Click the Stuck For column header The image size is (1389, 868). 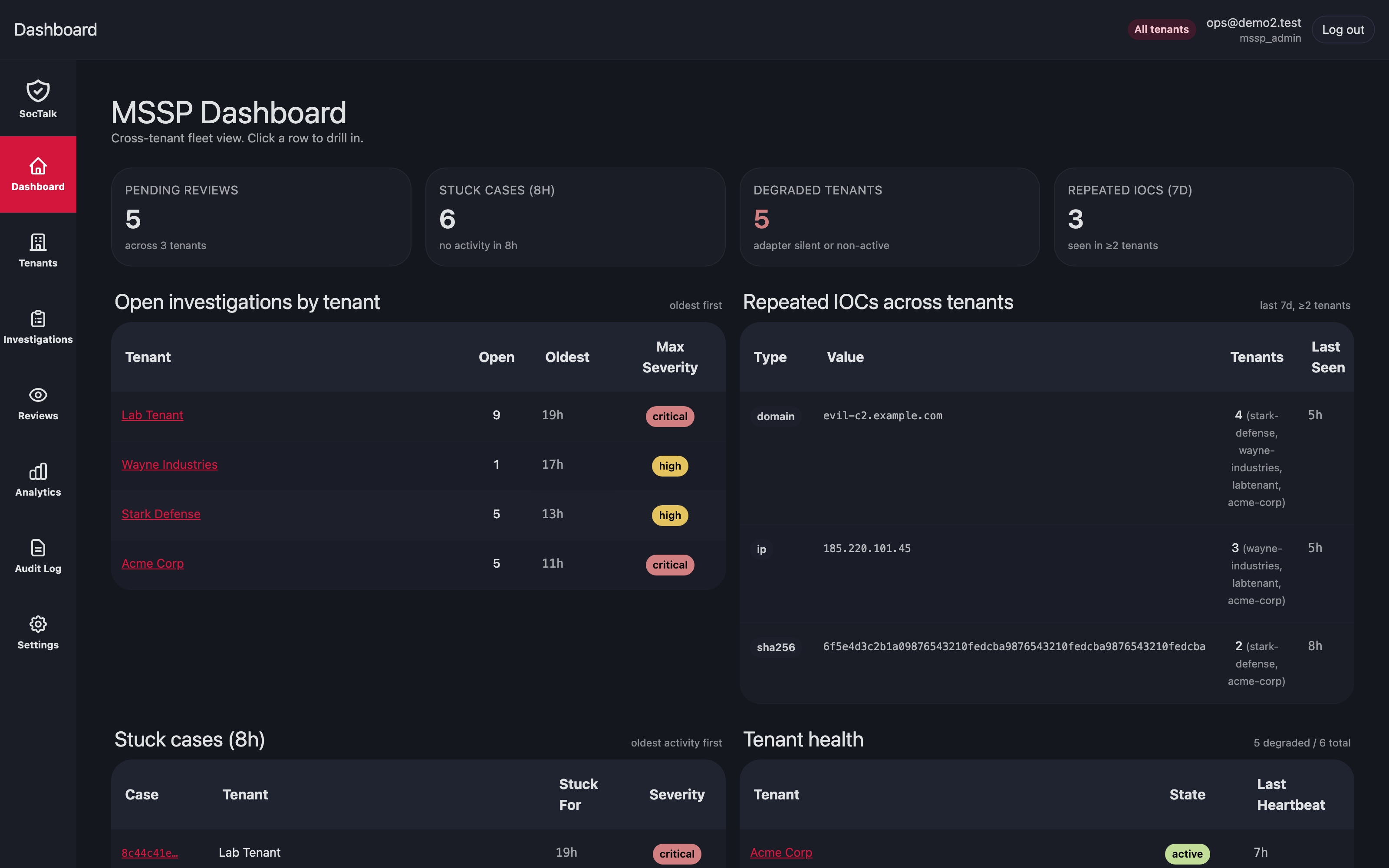(x=578, y=795)
